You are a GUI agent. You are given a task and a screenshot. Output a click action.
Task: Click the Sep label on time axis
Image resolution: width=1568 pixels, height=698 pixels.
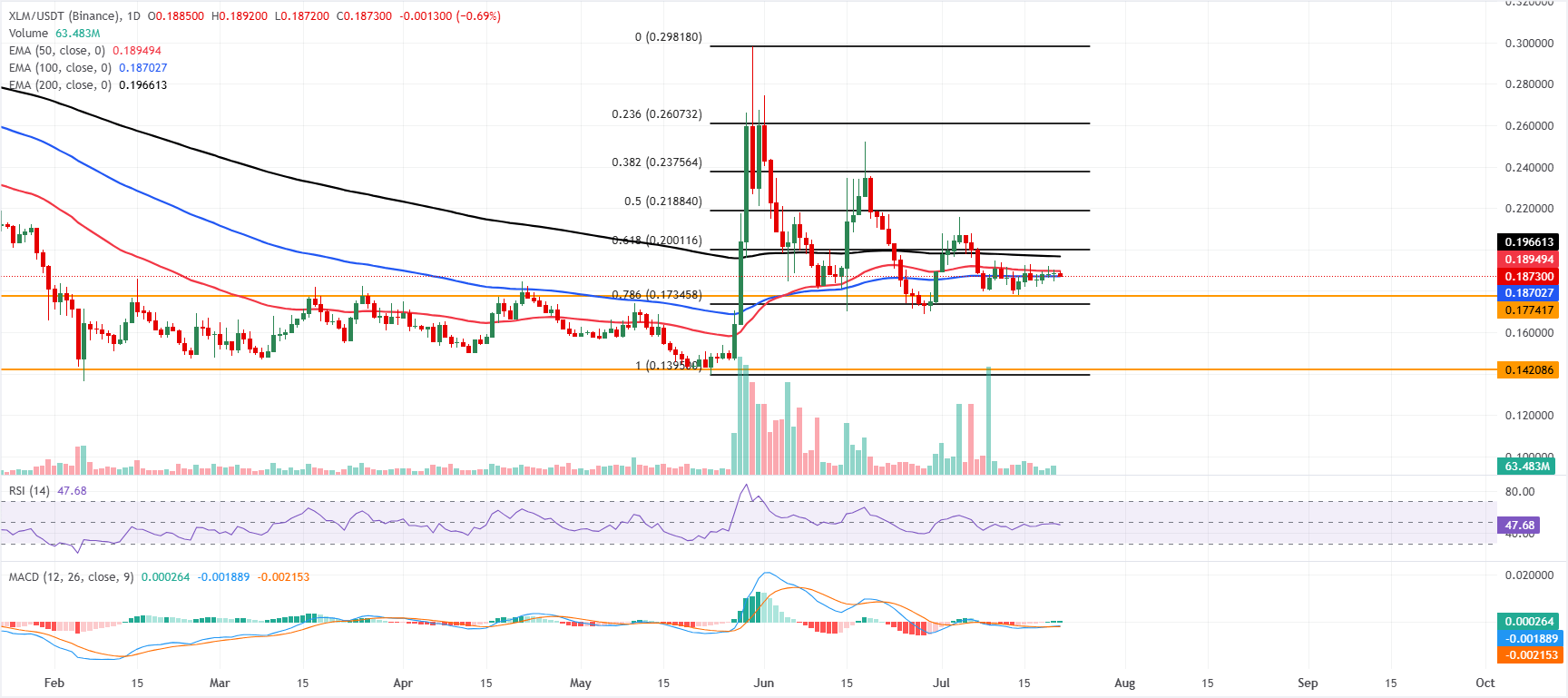[x=1308, y=683]
